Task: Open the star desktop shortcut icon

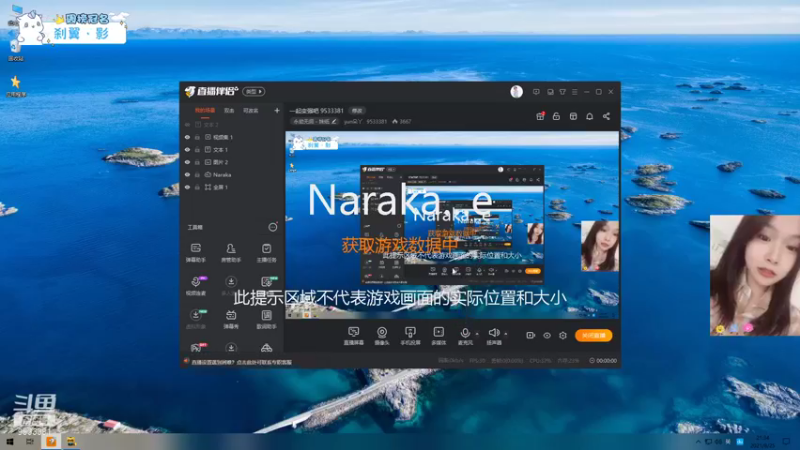Action: click(15, 86)
